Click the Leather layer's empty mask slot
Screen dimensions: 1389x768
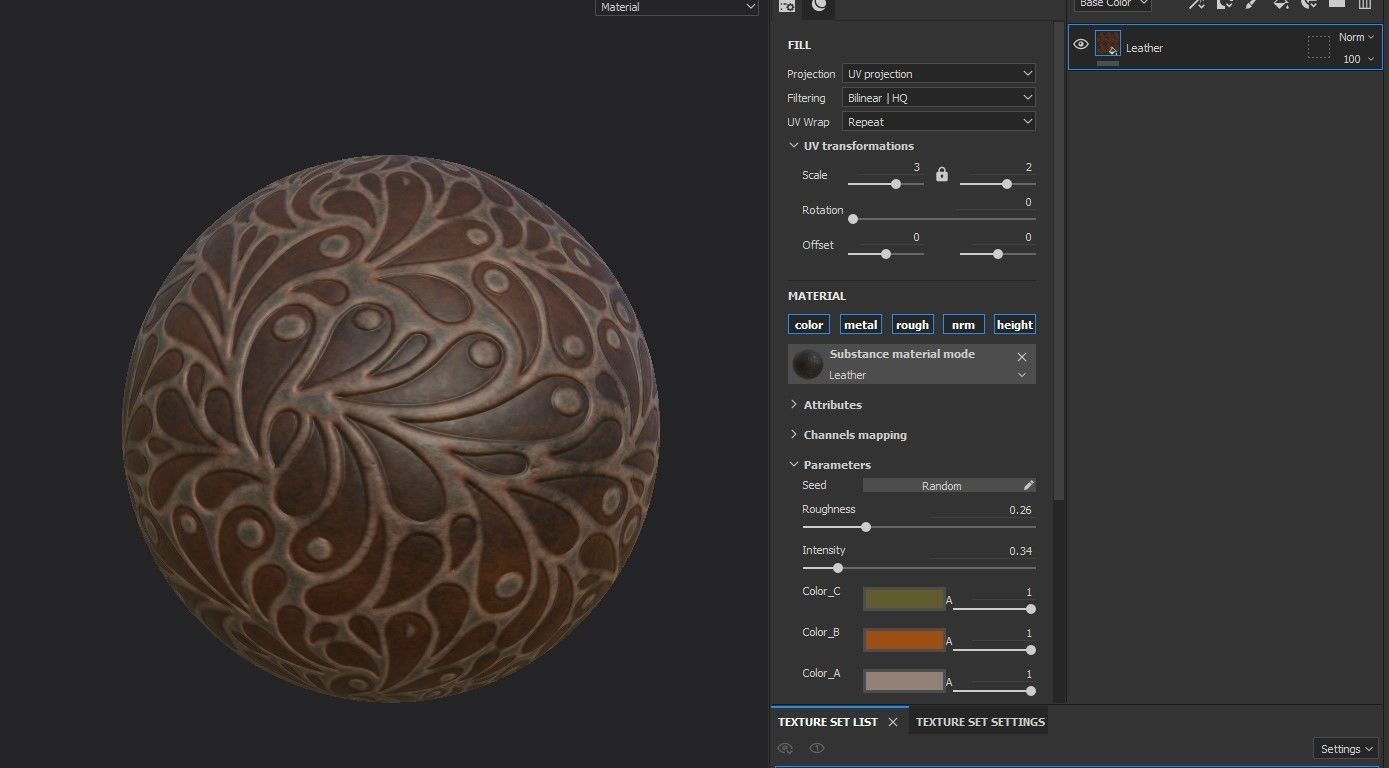tap(1319, 47)
